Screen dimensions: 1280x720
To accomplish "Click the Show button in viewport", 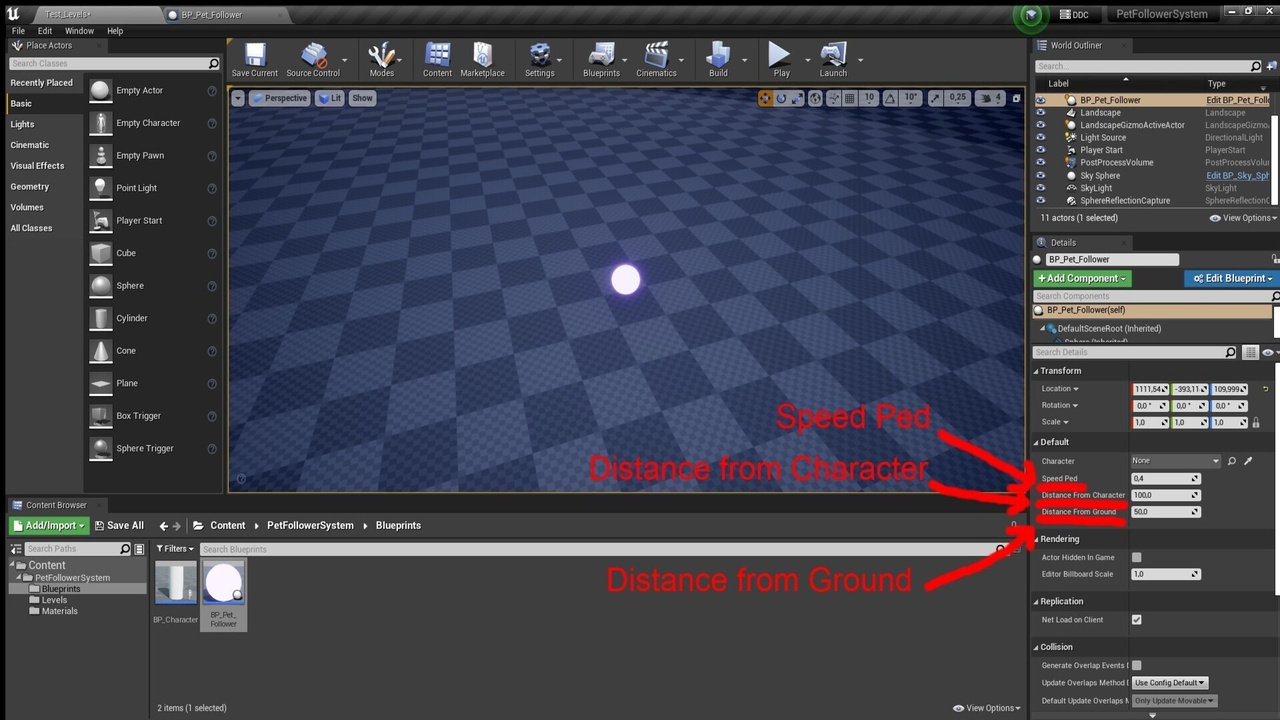I will 362,98.
